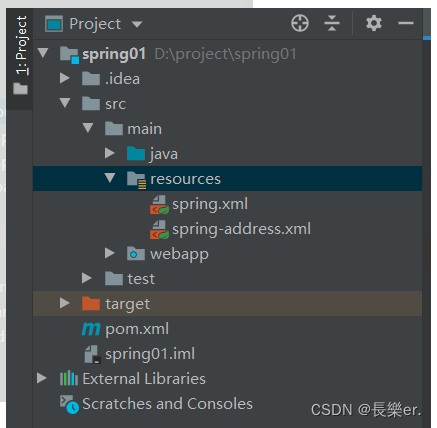Click the spring01 module folder icon
Viewport: 437px width, 428px height.
(x=69, y=54)
